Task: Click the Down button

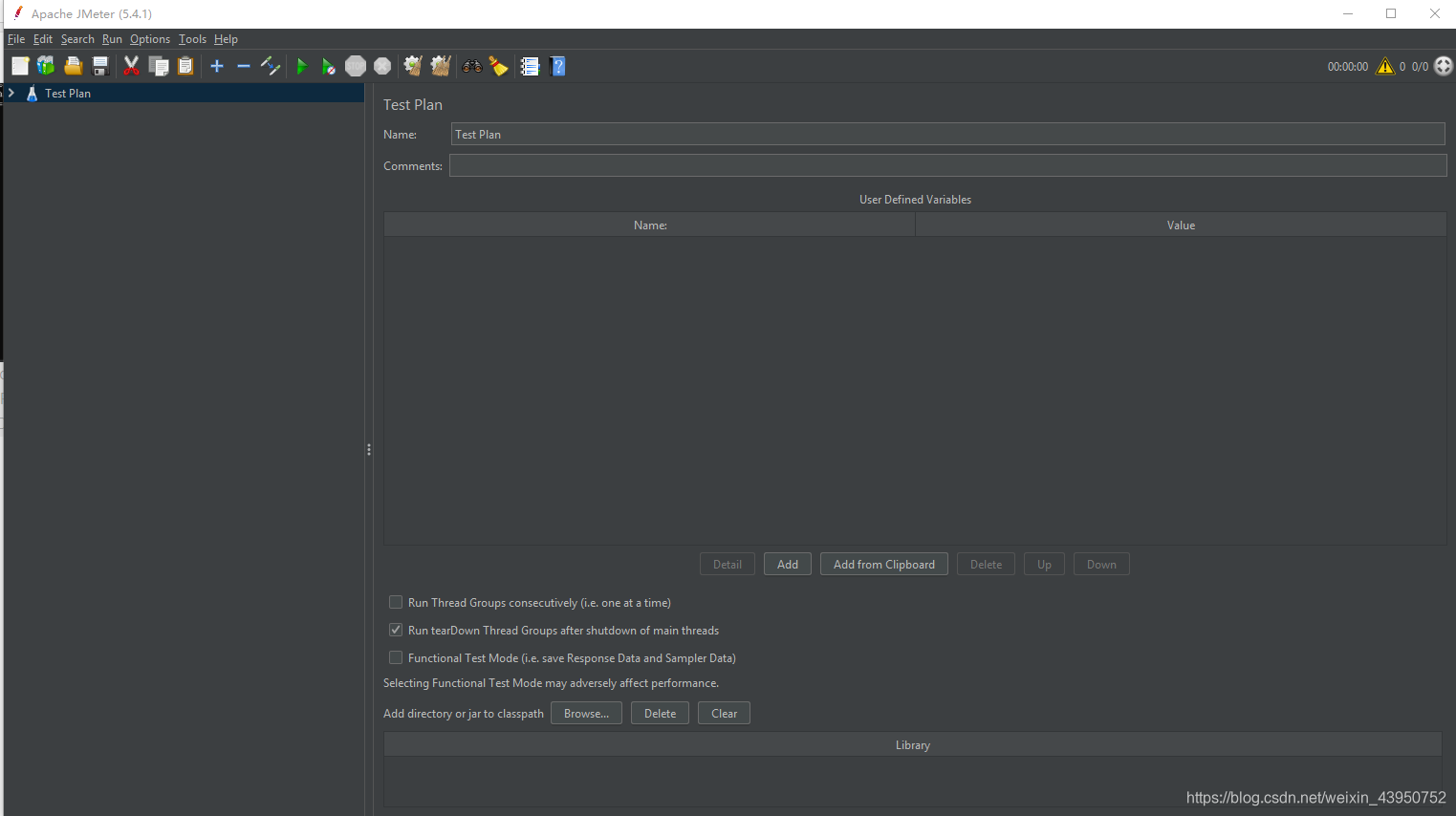Action: coord(1101,564)
